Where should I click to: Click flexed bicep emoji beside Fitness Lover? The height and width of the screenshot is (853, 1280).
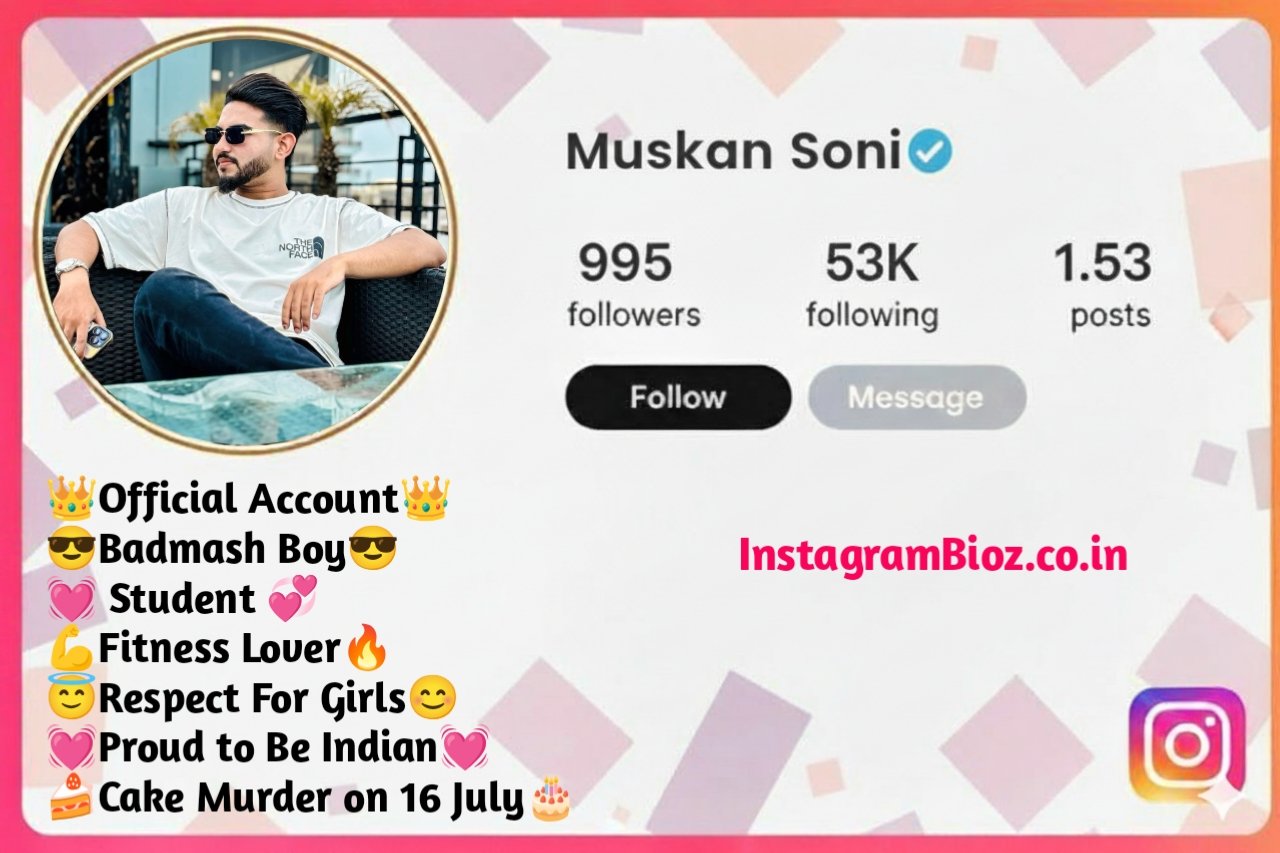(x=72, y=649)
